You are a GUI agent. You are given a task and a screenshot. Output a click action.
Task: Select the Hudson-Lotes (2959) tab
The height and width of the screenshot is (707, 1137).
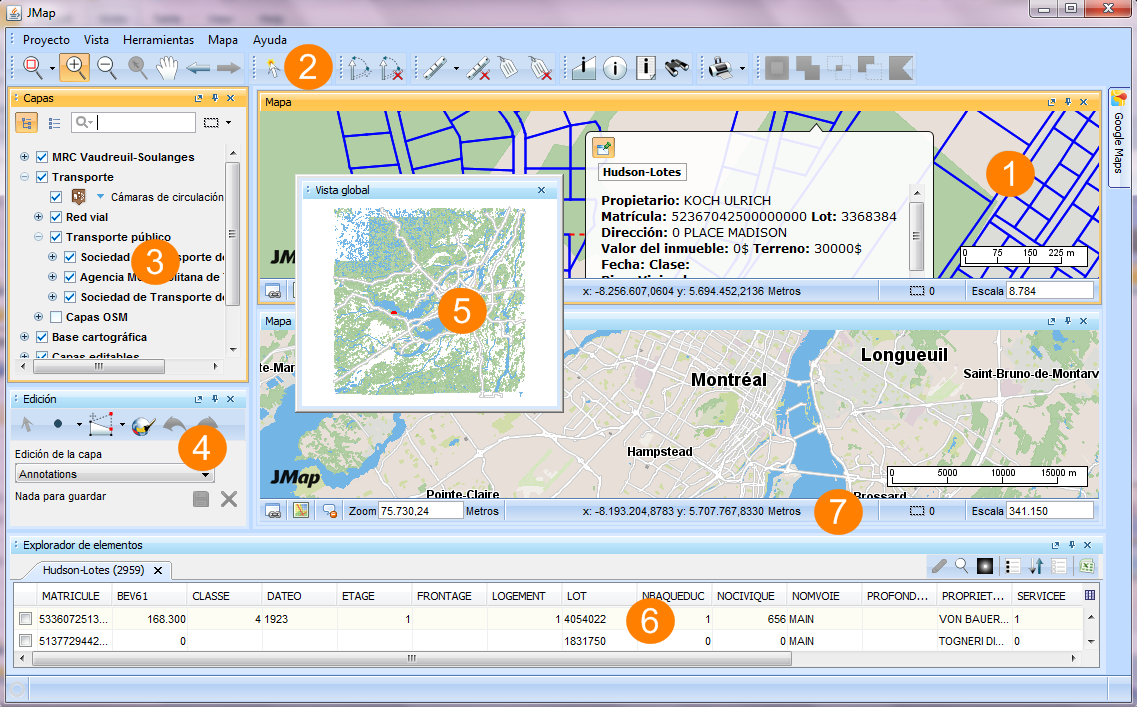[93, 570]
